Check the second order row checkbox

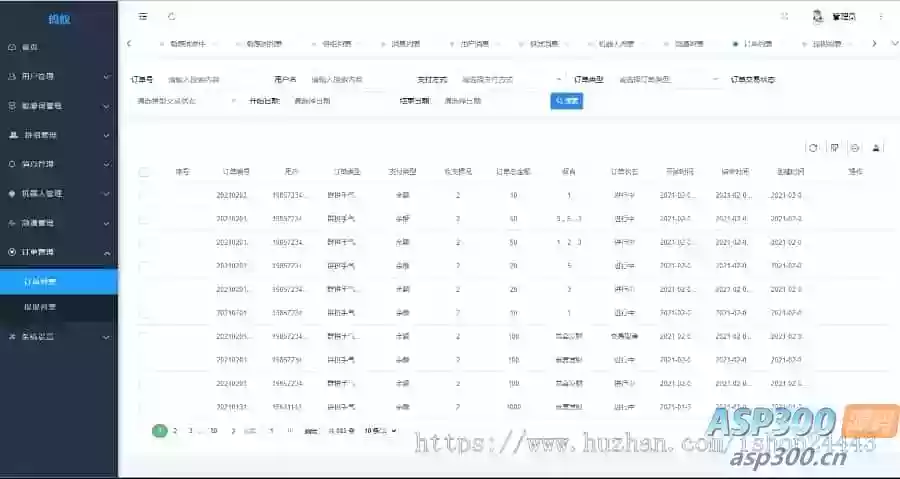144,219
